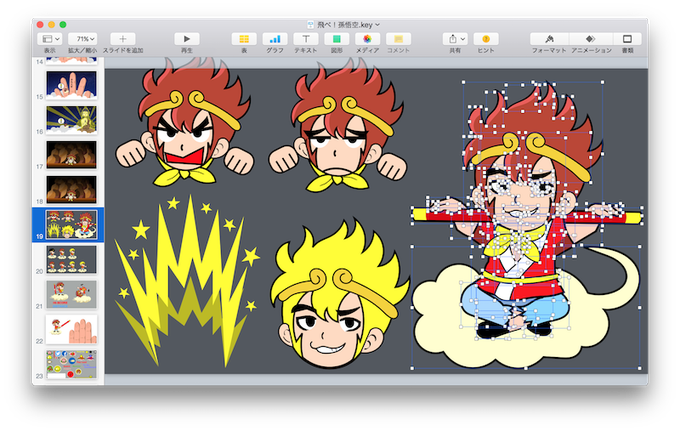Select slide 23 thumbnail in navigator
Screen dimensions: 680x431
(72, 364)
